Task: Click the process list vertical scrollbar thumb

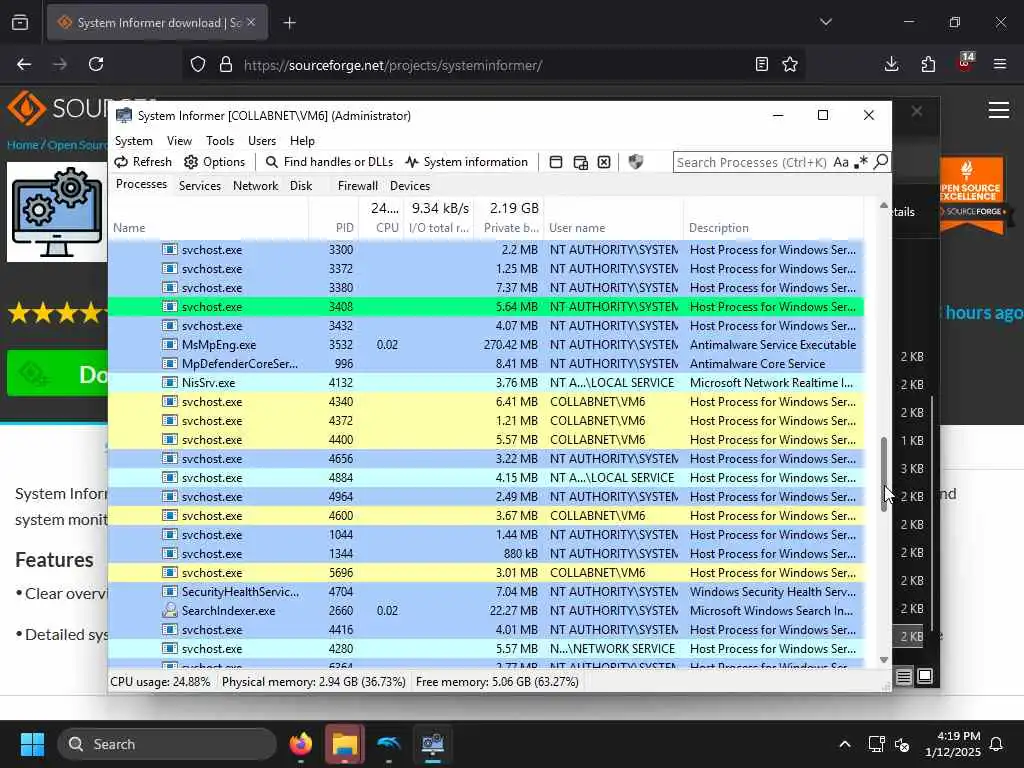Action: (884, 475)
